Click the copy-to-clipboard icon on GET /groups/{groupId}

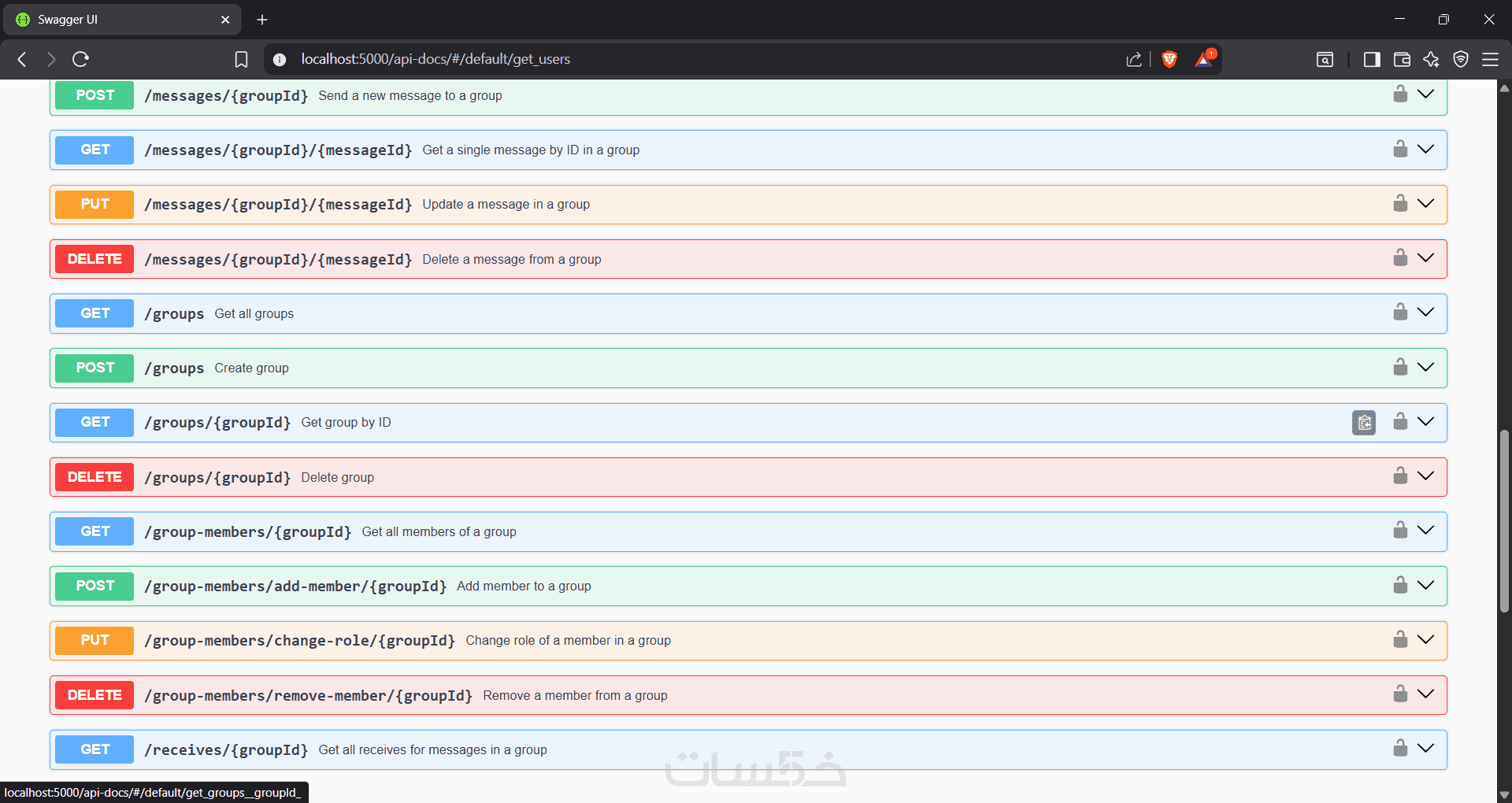(x=1364, y=423)
